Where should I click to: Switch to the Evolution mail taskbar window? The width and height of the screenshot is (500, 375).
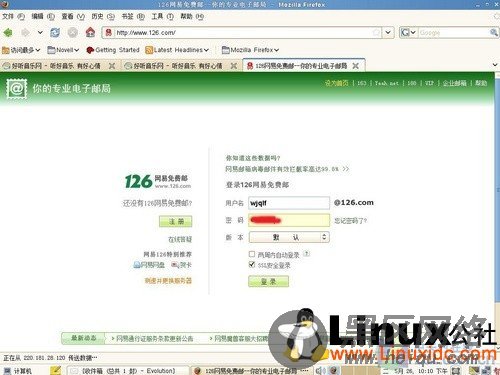click(x=128, y=371)
